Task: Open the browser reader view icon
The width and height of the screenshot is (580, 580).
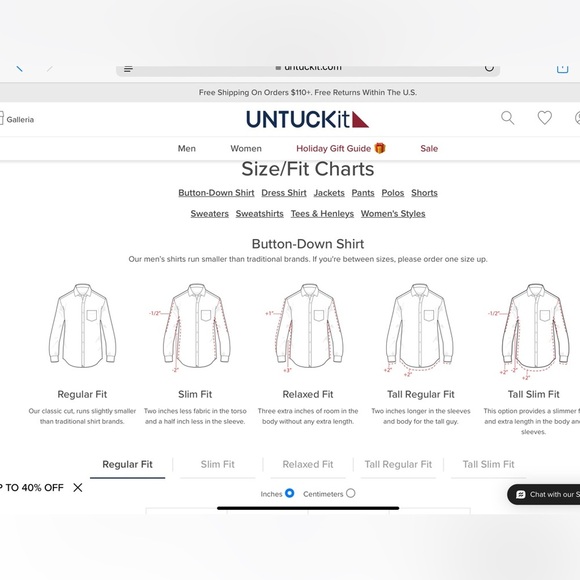Action: (128, 69)
